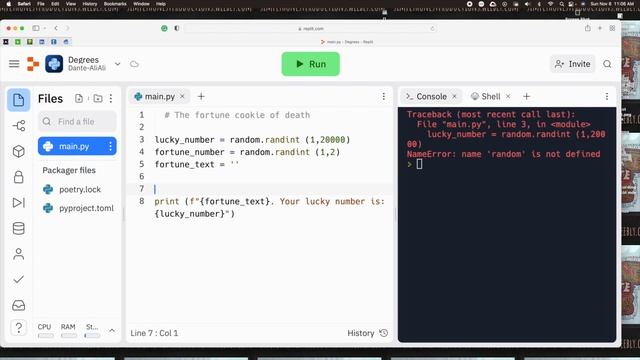Screen dimensions: 640x360
Task: Expand the resources panel chevron
Action: click(112, 330)
